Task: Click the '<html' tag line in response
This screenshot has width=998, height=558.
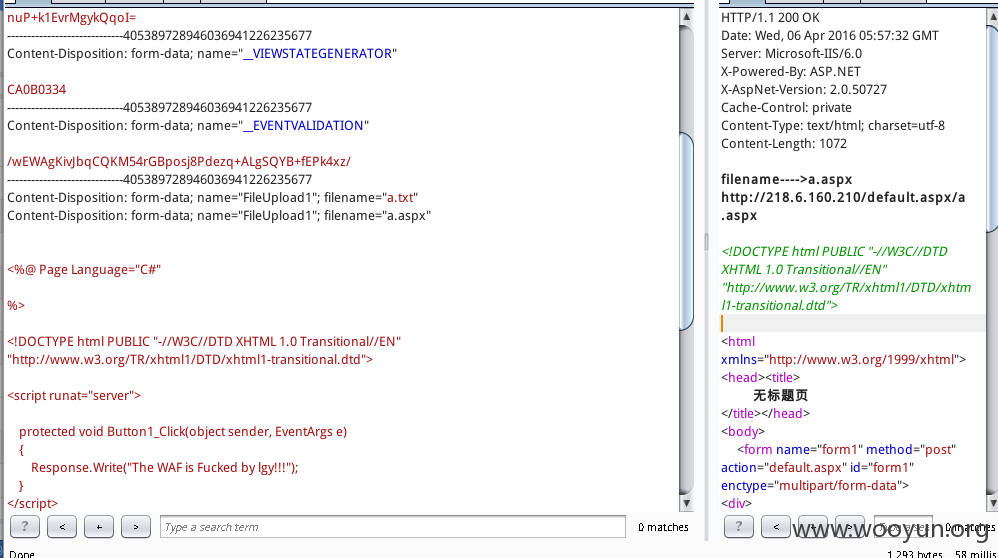Action: 738,342
